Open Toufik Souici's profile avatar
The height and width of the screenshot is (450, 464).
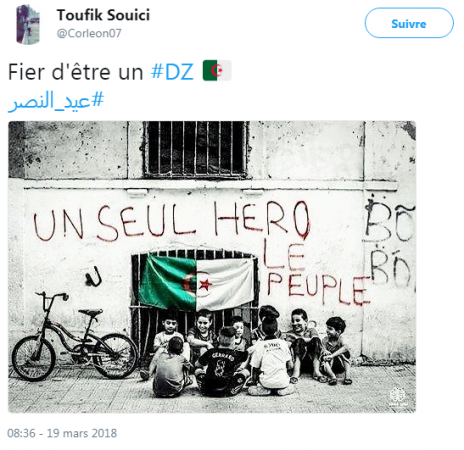pyautogui.click(x=28, y=24)
